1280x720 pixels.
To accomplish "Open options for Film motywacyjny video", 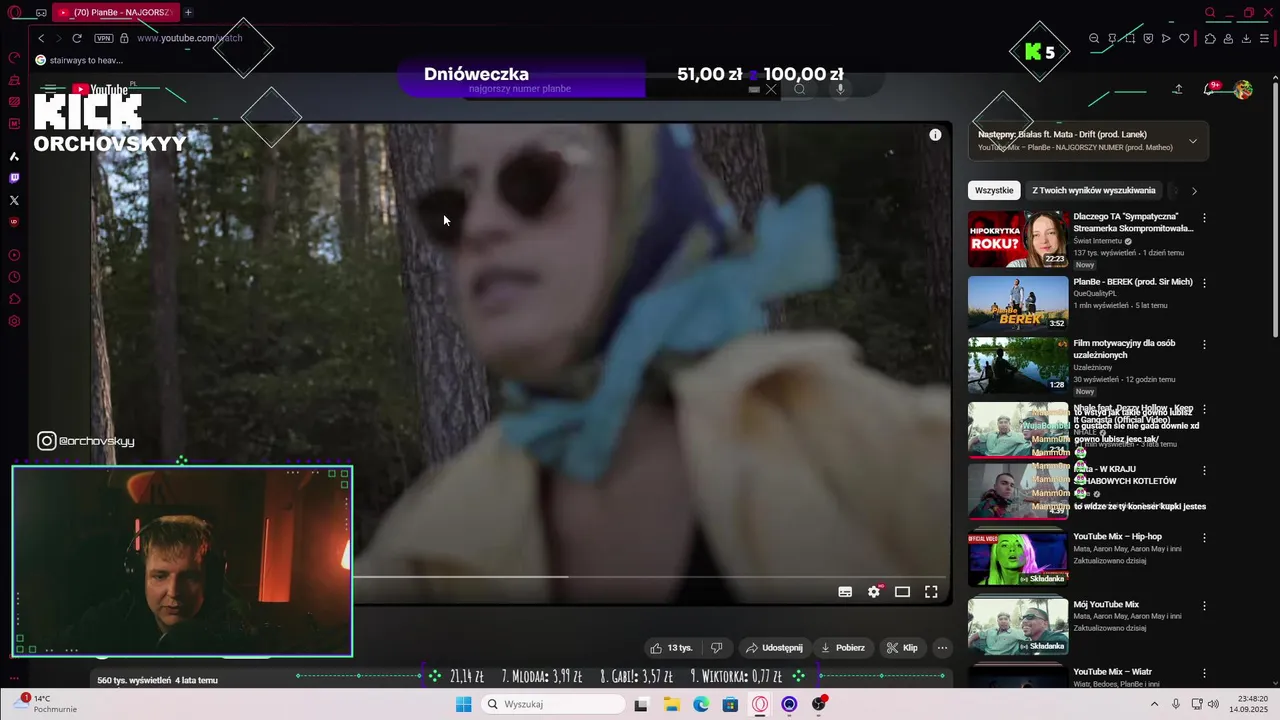I will (x=1204, y=345).
